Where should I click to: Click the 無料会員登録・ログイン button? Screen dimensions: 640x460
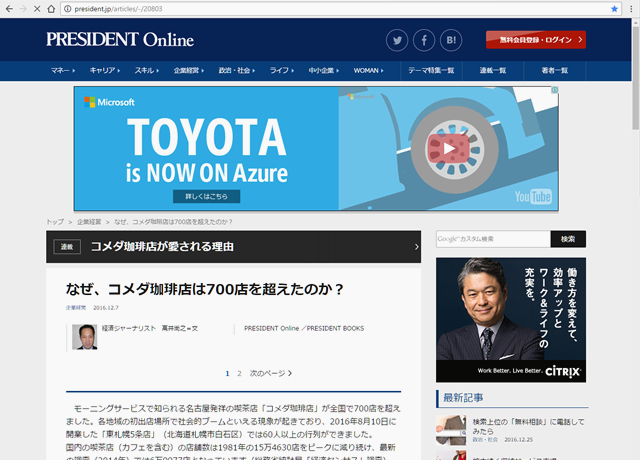coord(535,40)
